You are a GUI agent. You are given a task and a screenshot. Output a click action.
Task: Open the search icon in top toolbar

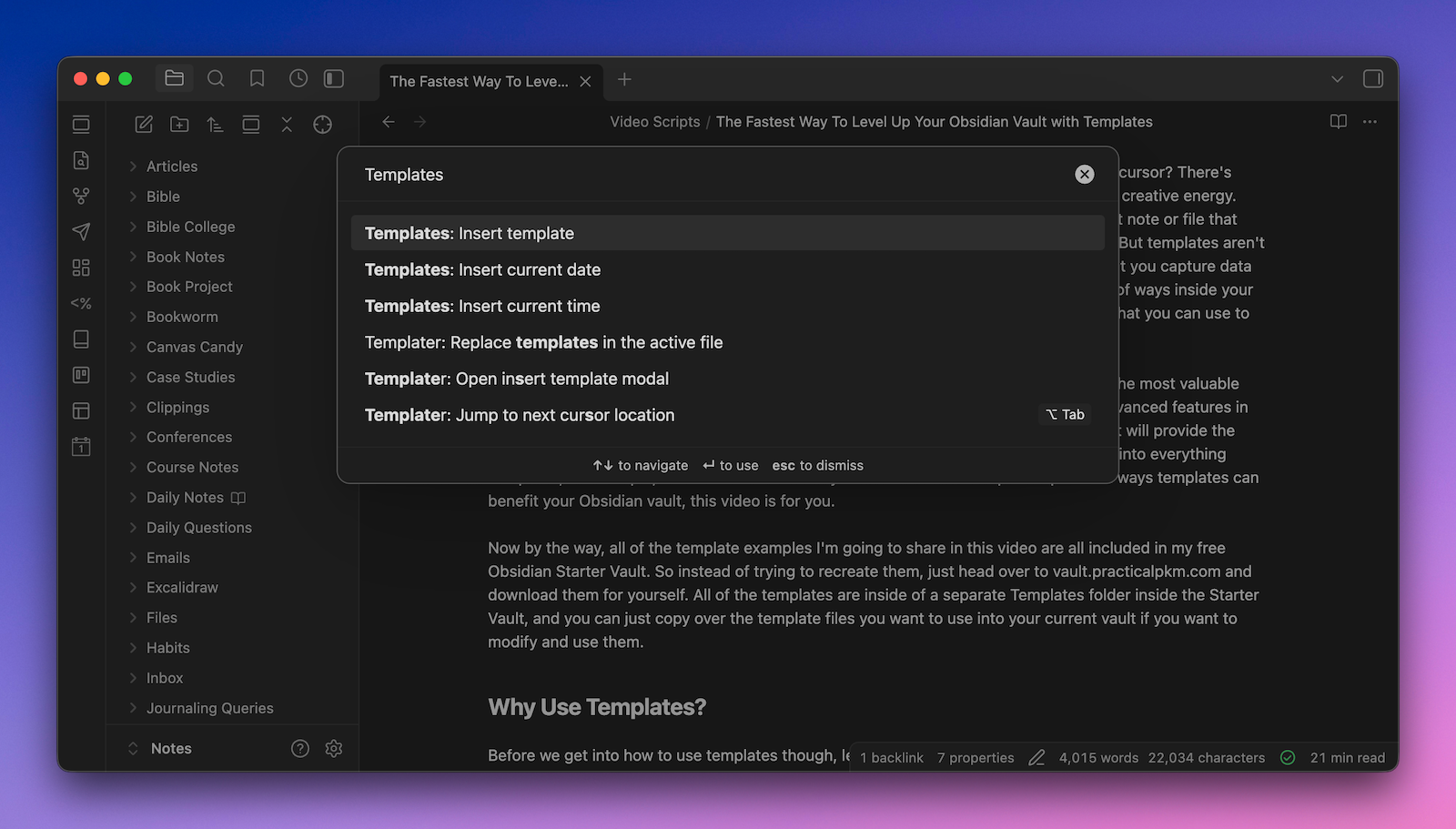216,79
